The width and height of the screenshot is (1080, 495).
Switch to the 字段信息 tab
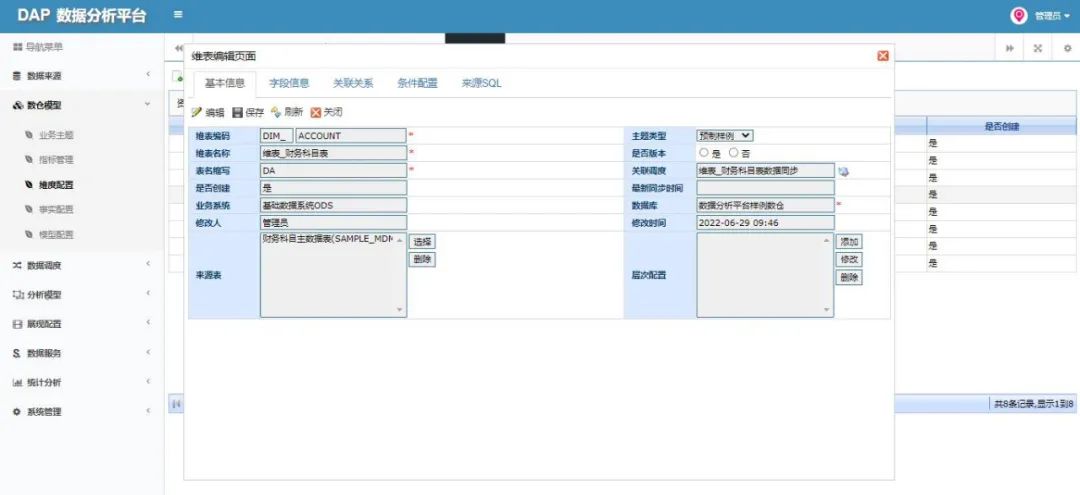click(x=289, y=83)
